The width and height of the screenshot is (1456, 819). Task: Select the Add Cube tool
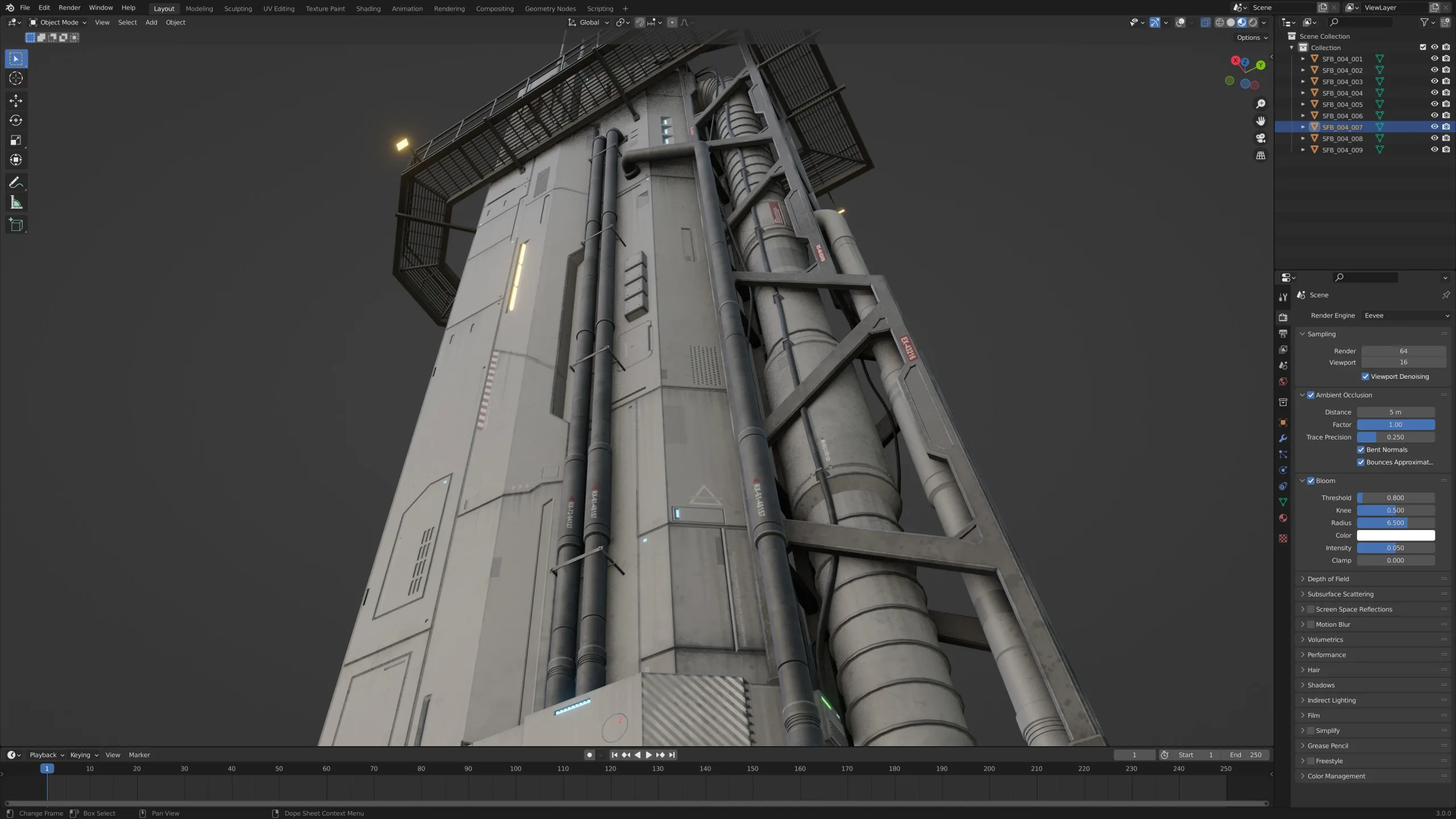[x=16, y=225]
